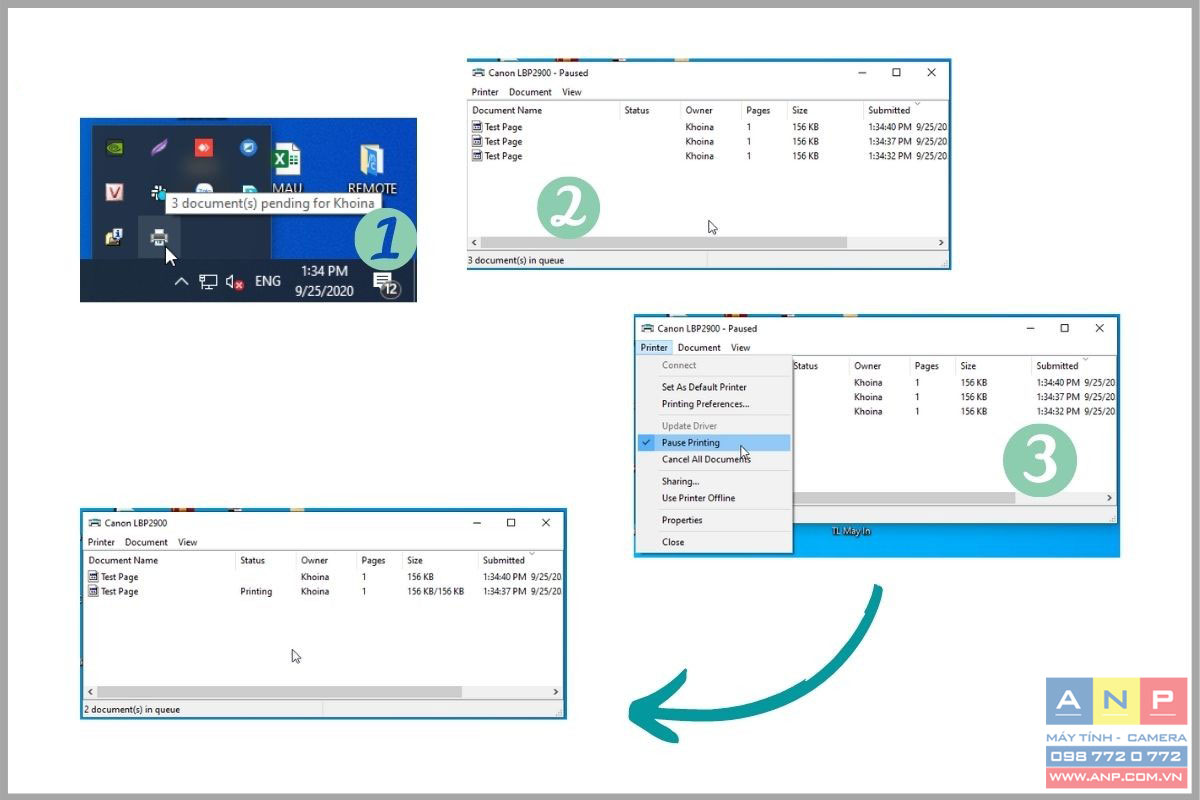Open the taskbar clock showing 1:34 PM
The height and width of the screenshot is (800, 1200).
coord(324,282)
